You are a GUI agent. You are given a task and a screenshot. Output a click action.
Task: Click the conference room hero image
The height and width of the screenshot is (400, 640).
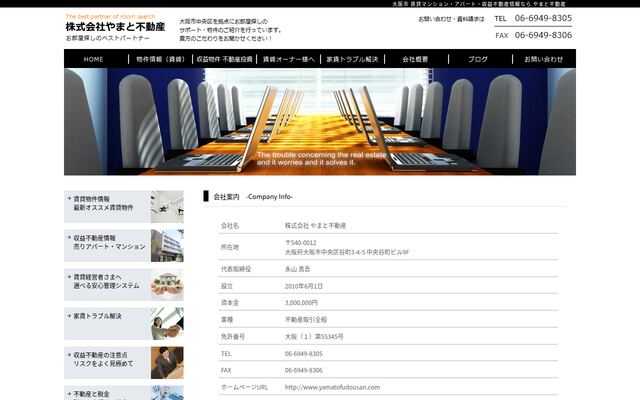pyautogui.click(x=320, y=122)
